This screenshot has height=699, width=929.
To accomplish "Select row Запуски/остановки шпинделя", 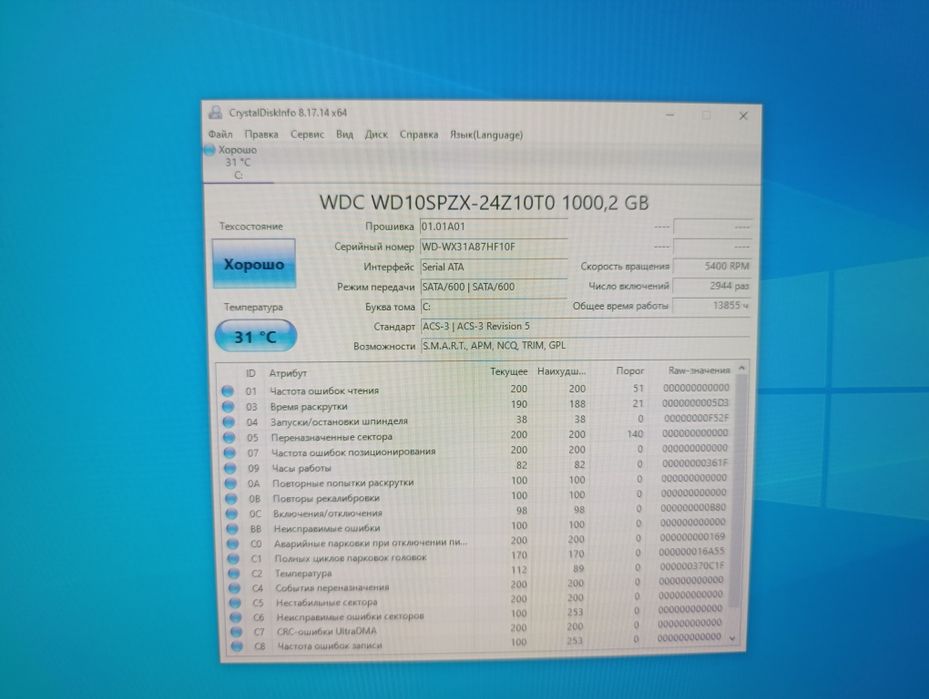I will (476, 421).
